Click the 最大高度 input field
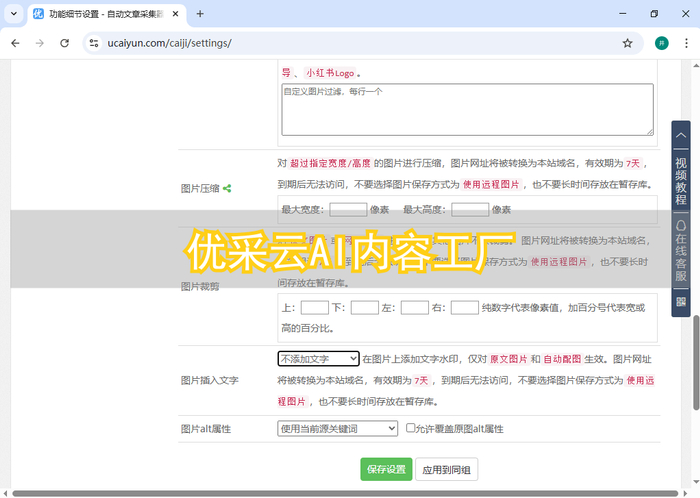The image size is (700, 498). point(470,210)
